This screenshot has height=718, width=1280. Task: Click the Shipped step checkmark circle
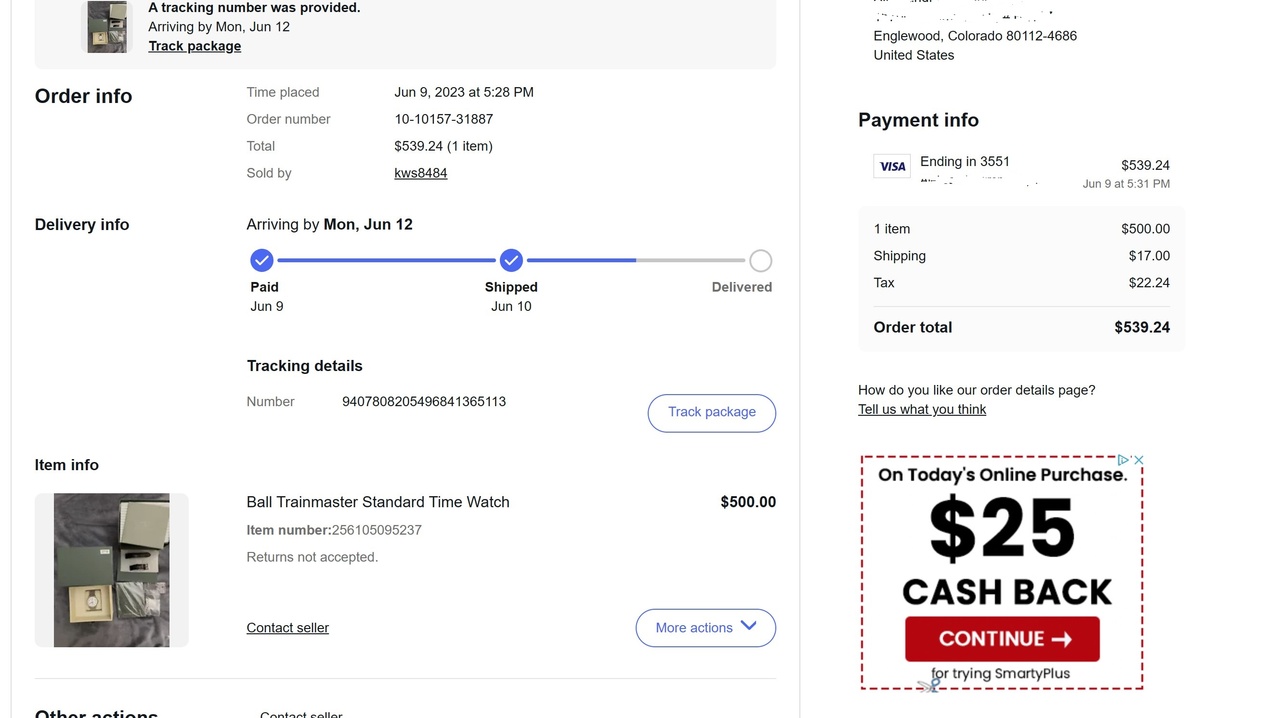[511, 261]
